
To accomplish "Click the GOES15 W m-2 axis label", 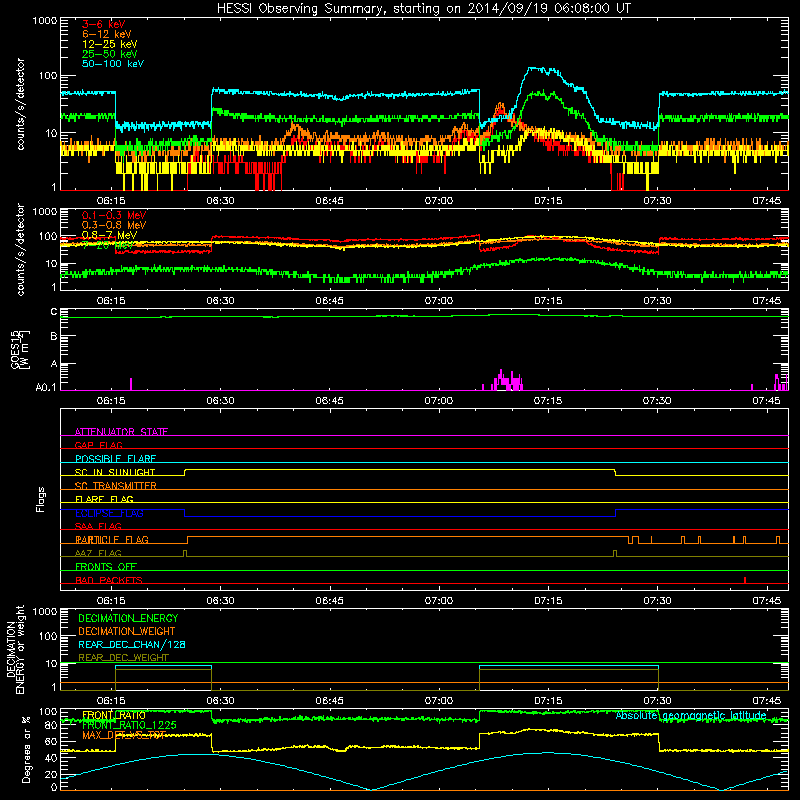I will pos(20,349).
